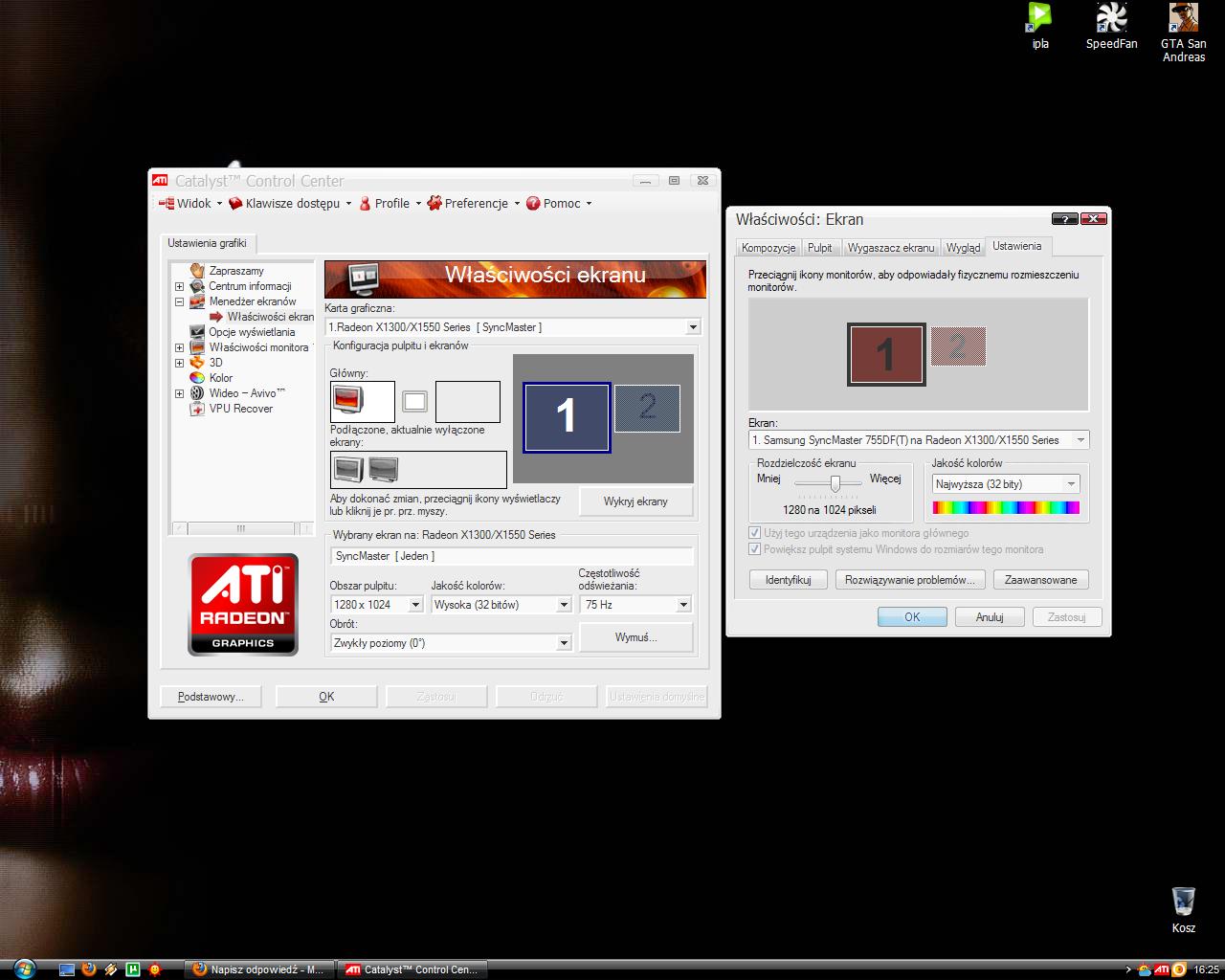Image resolution: width=1225 pixels, height=980 pixels.
Task: Click the Firefox icon in the quick launch
Action: pyautogui.click(x=89, y=969)
